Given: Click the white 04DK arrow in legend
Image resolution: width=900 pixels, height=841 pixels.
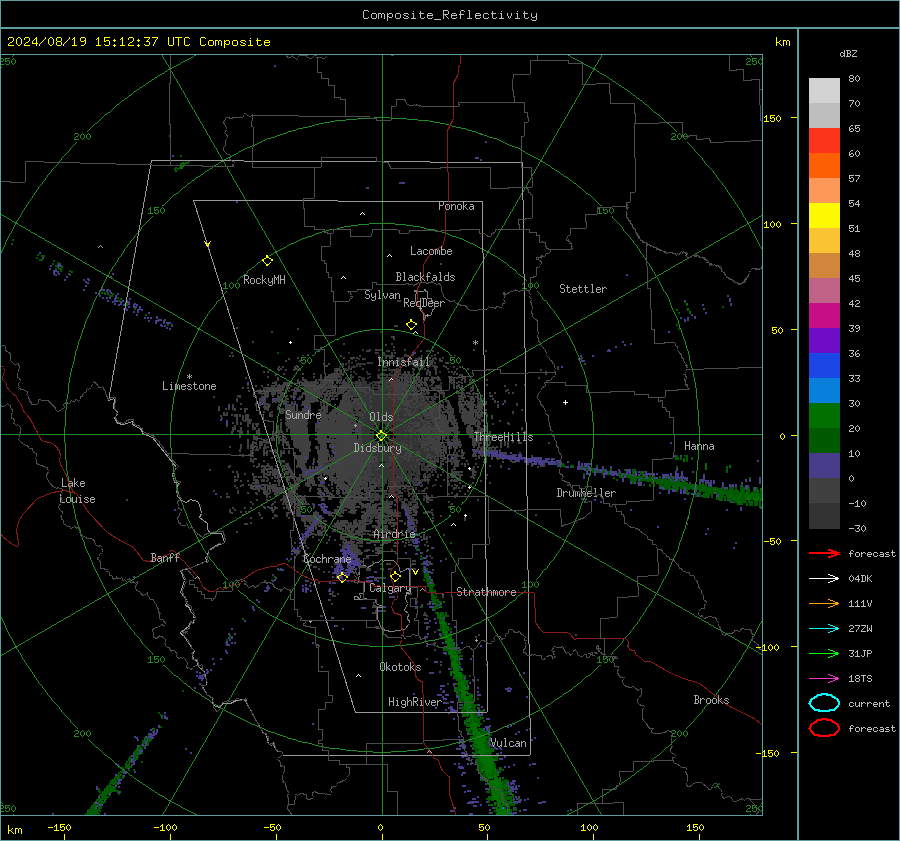Looking at the screenshot, I should point(824,579).
